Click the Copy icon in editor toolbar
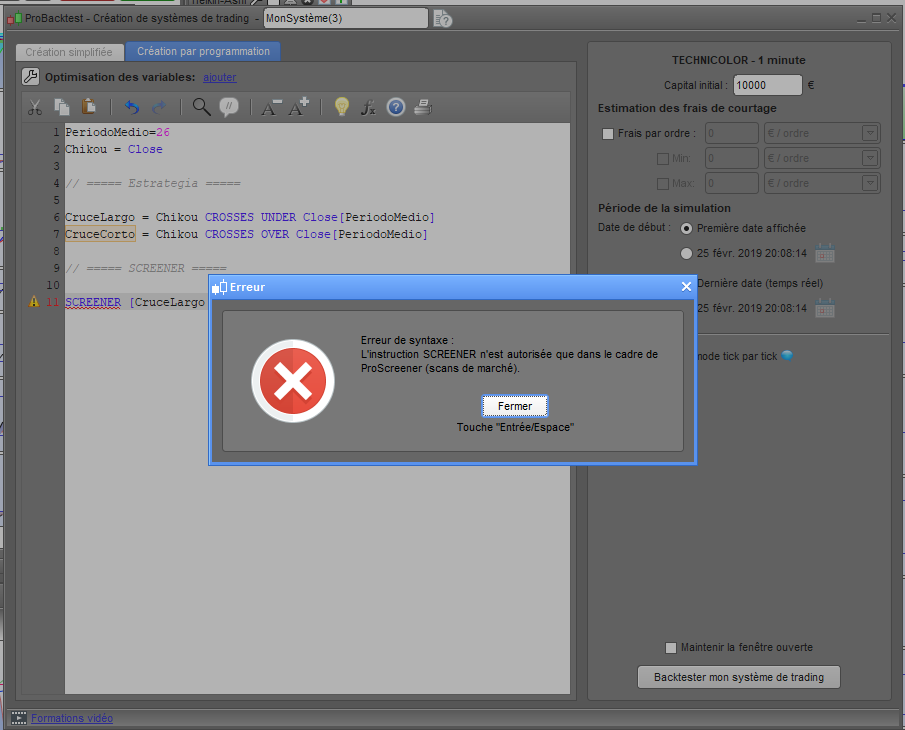905x730 pixels. point(62,107)
